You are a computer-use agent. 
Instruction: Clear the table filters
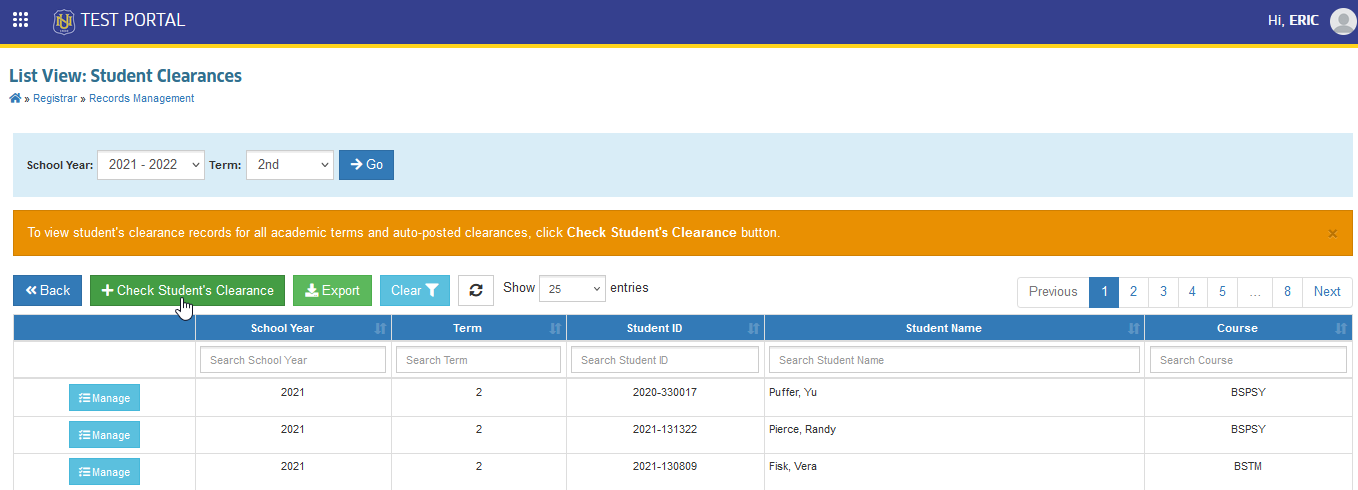415,291
